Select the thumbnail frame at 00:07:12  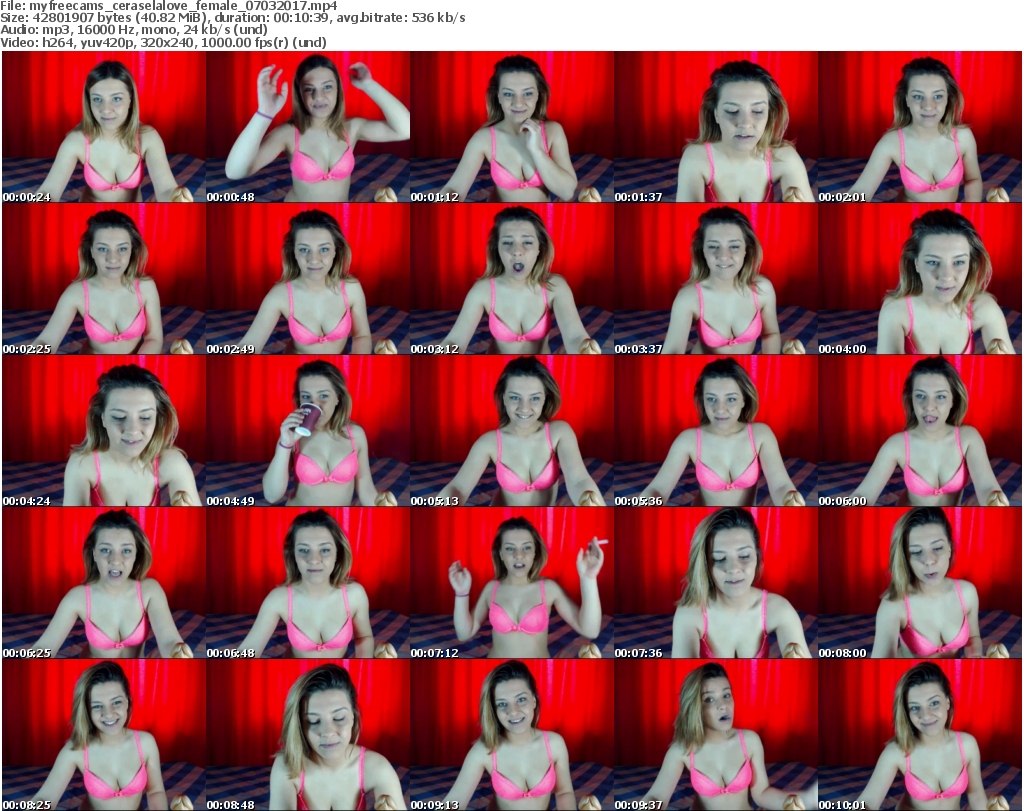511,583
